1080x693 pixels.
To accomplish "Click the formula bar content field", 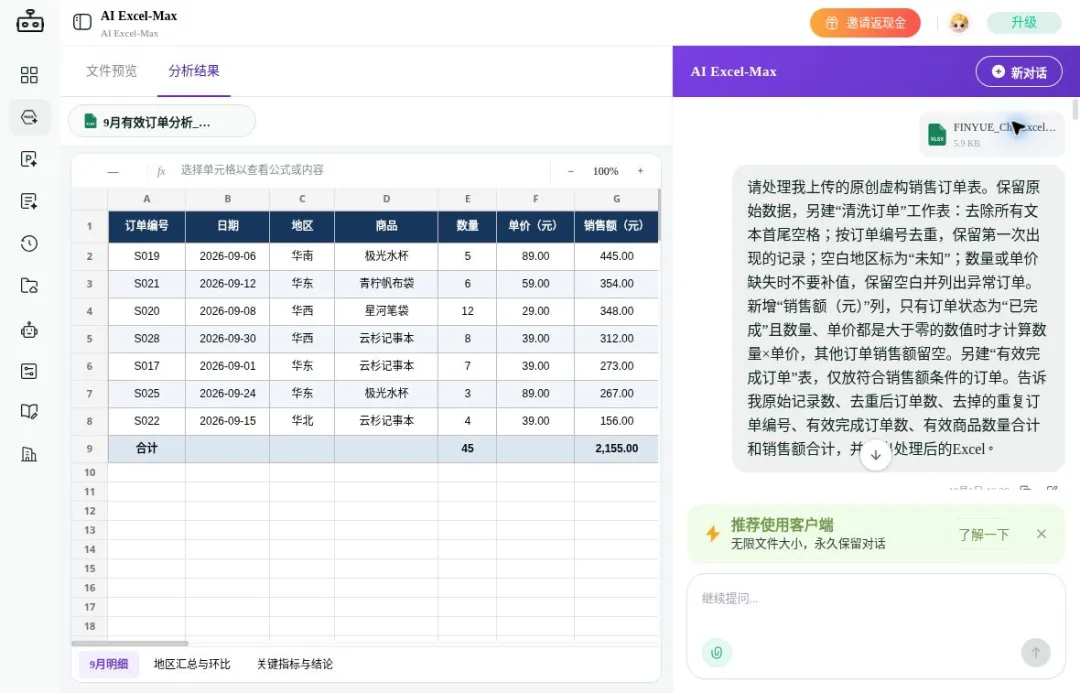I will click(362, 170).
